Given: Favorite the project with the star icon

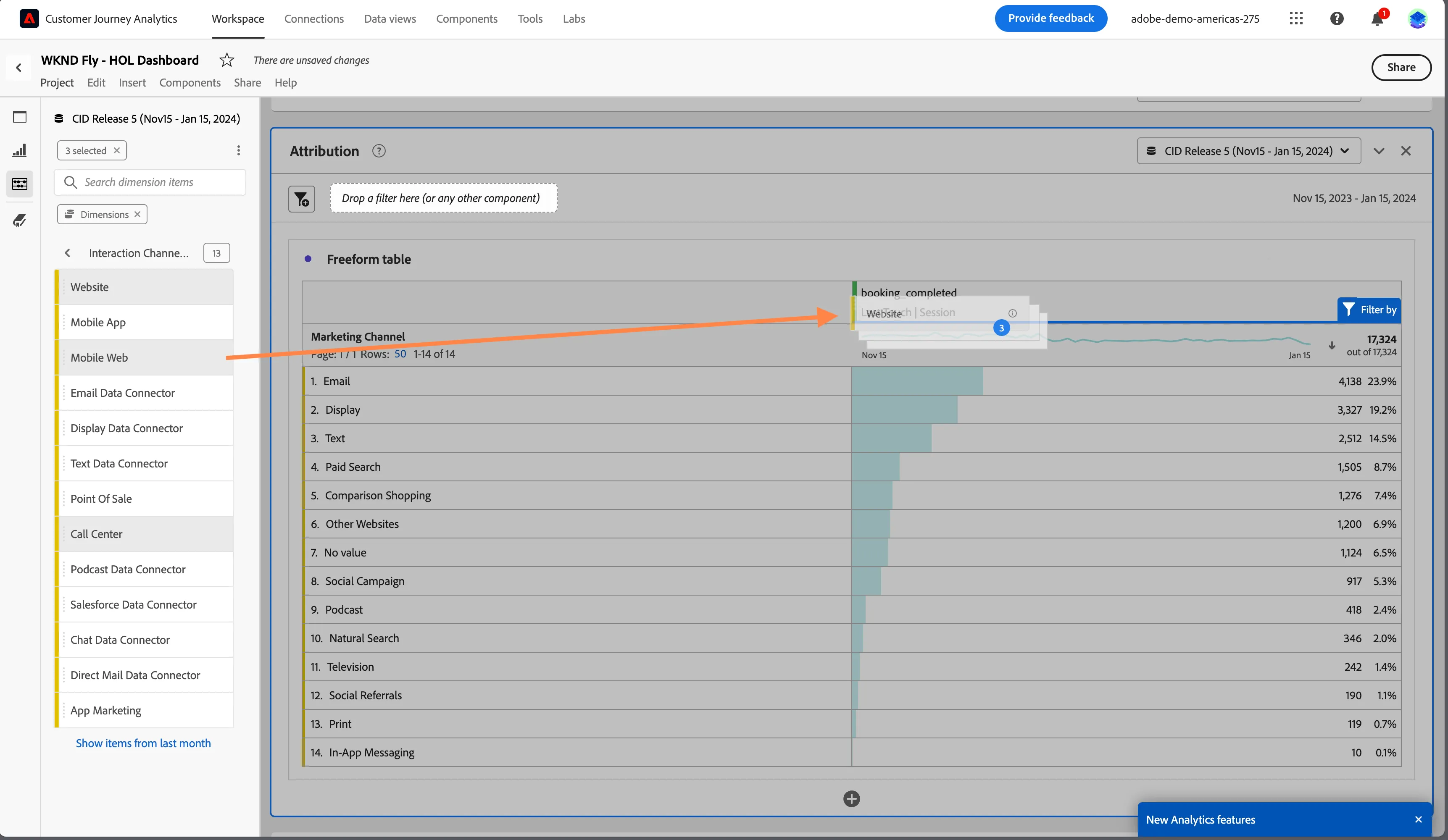Looking at the screenshot, I should [227, 60].
